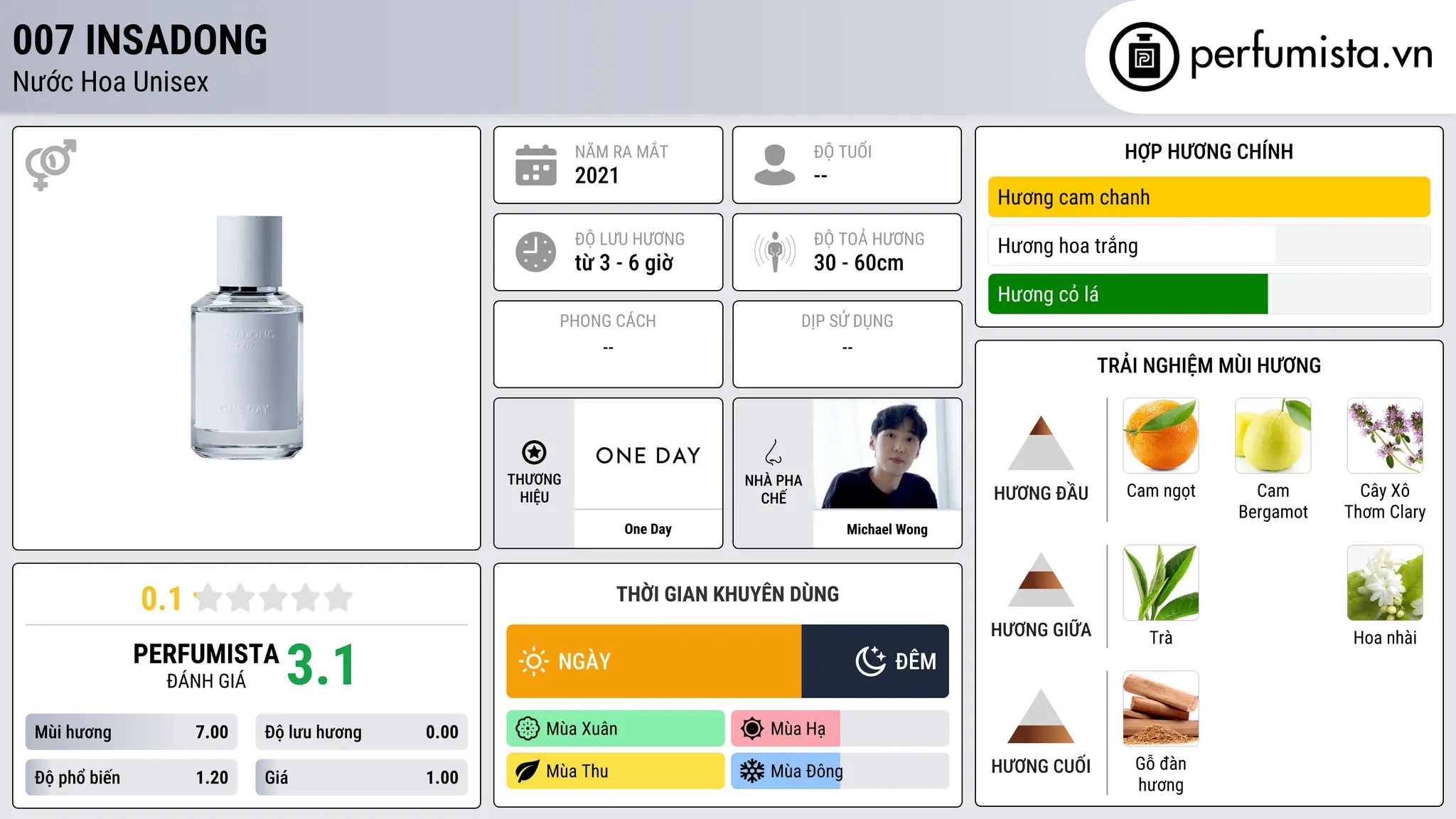Click the ĐỘ TUỔI age label
1456x819 pixels.
(842, 151)
